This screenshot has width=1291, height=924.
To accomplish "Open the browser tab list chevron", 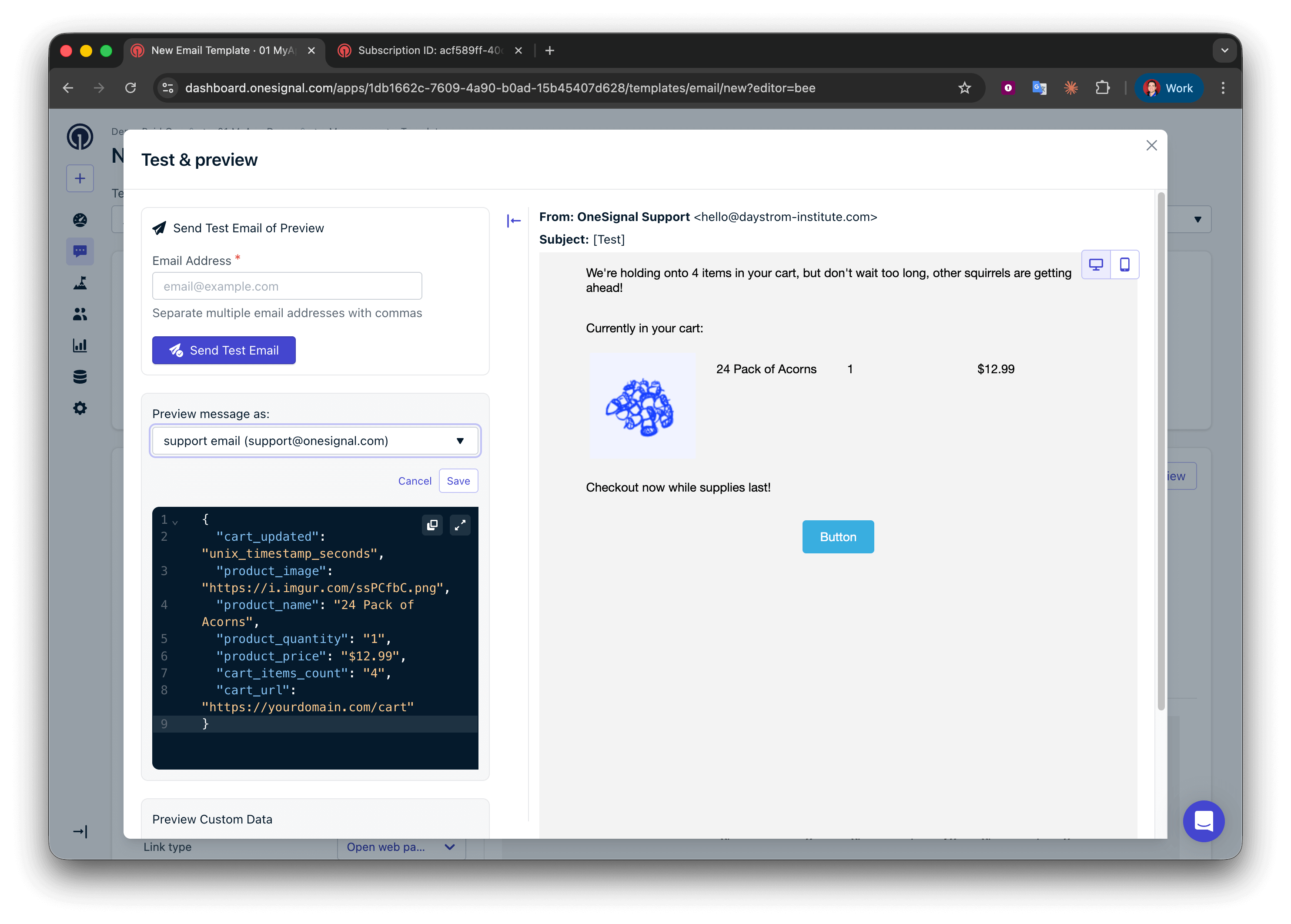I will coord(1224,50).
